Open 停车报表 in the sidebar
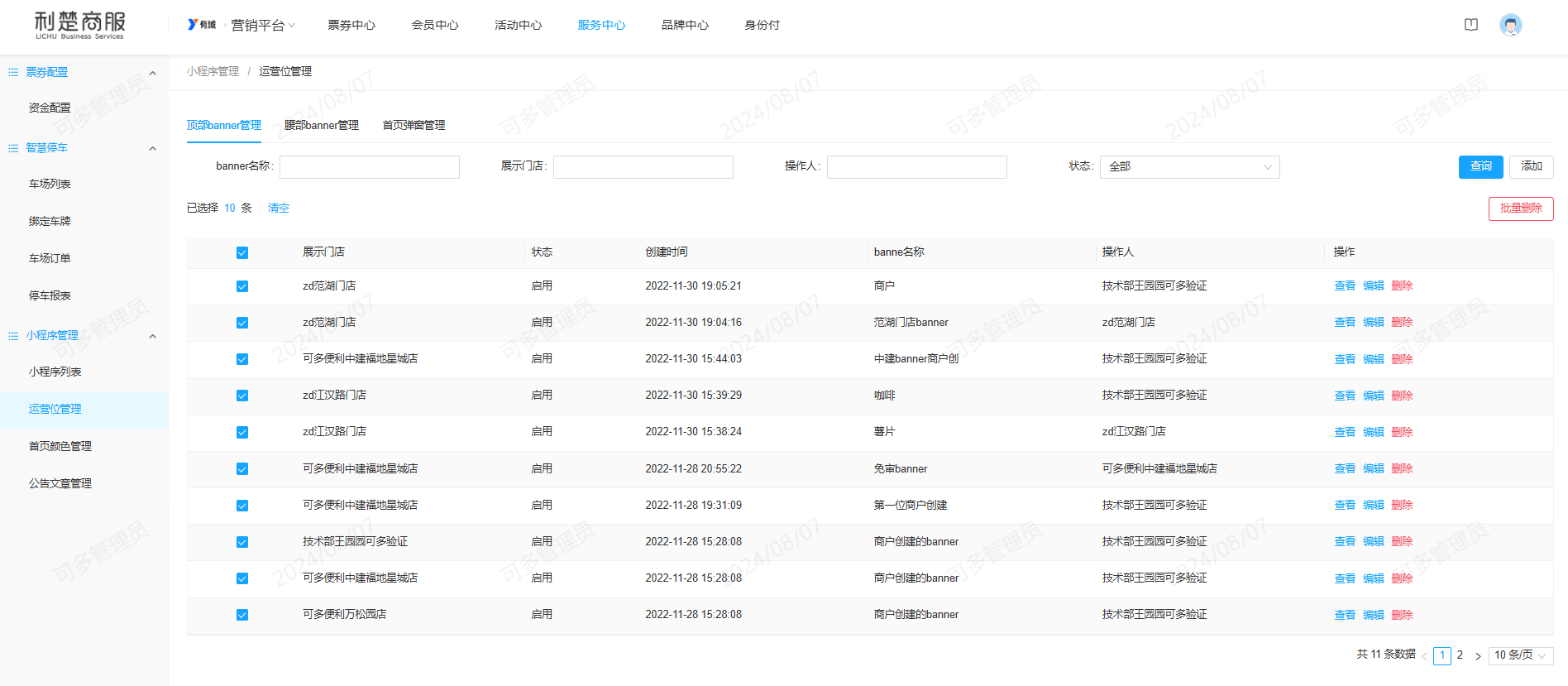1568x686 pixels. click(50, 296)
